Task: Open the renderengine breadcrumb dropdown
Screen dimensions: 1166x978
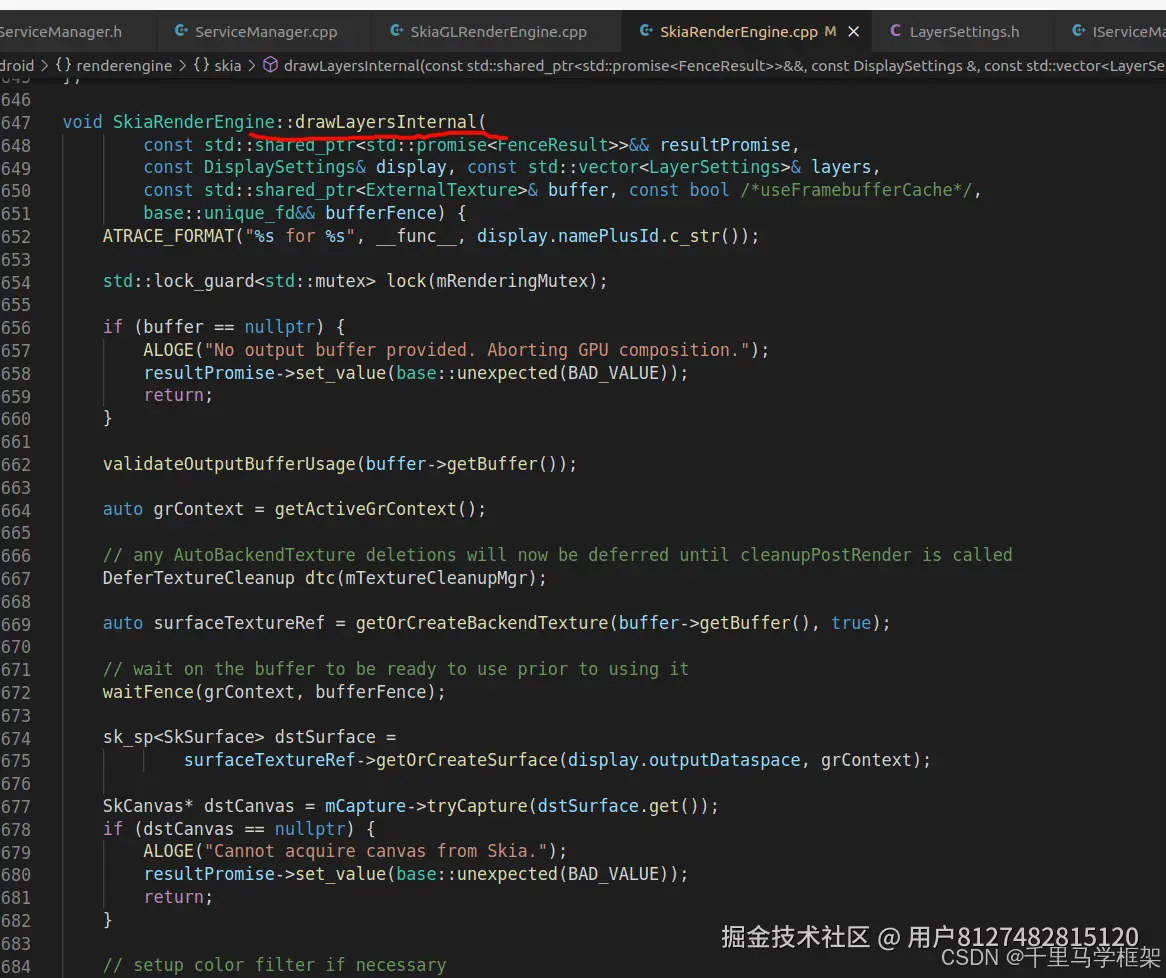Action: [123, 65]
